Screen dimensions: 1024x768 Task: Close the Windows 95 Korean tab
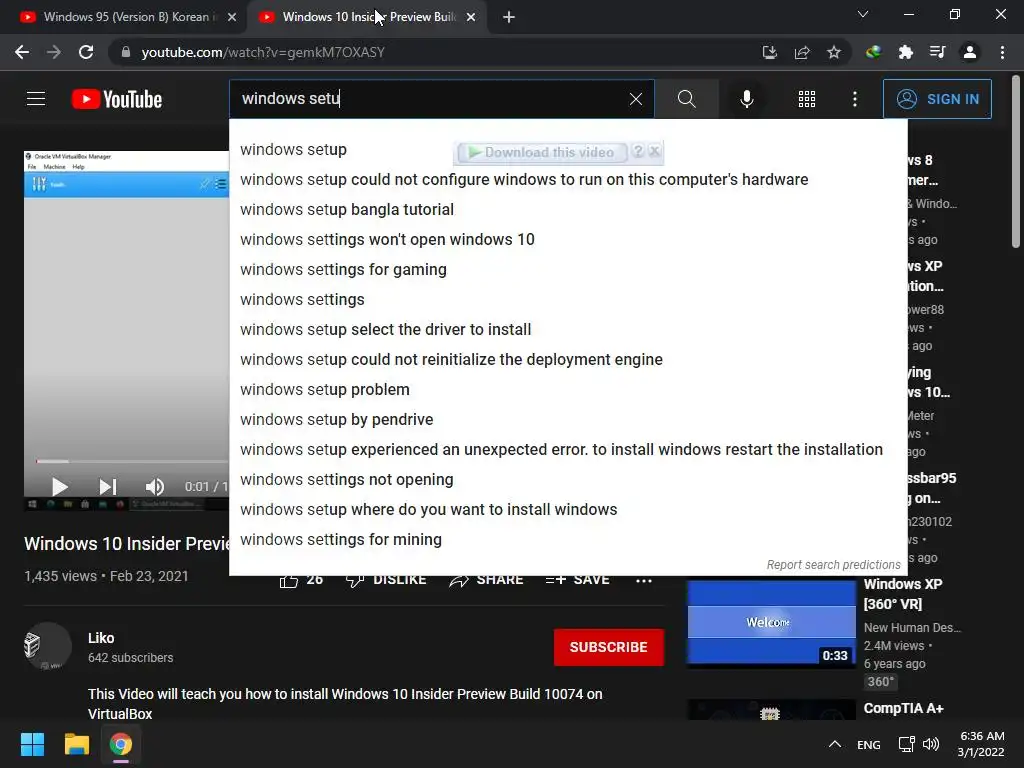[232, 17]
